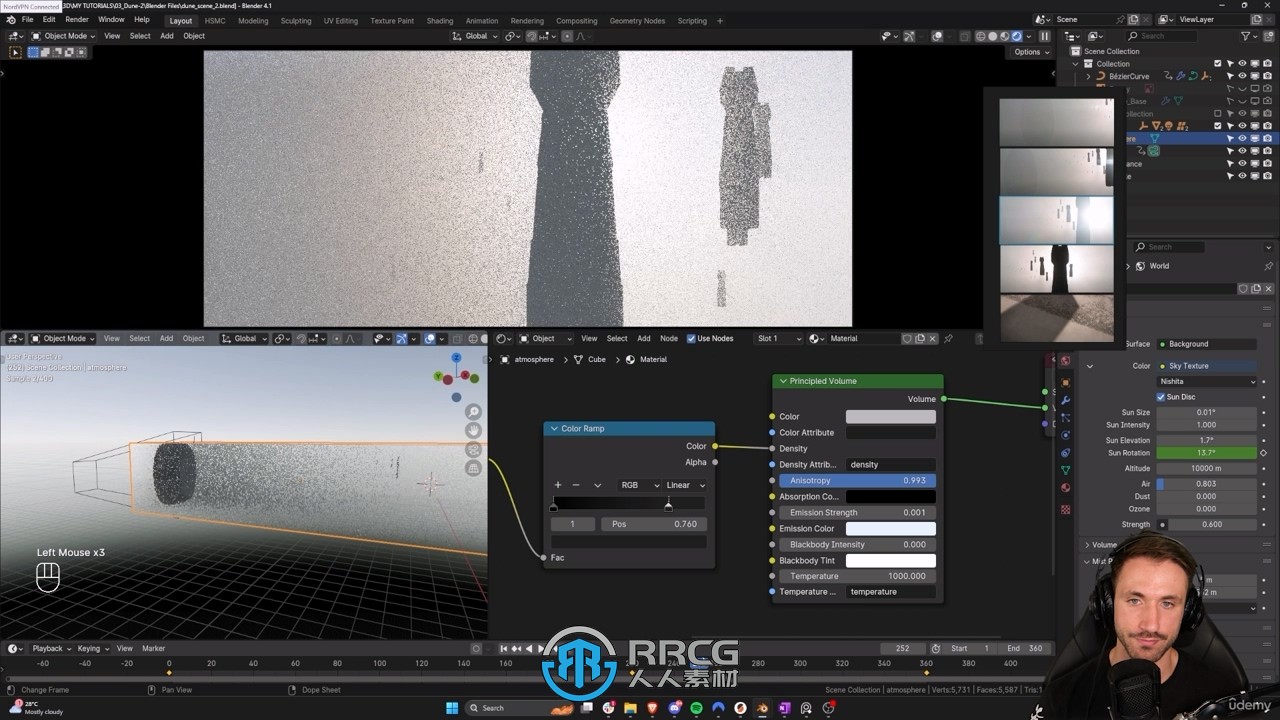Open the Global orientation dropdown in top viewport
Viewport: 1280px width, 720px height.
(x=476, y=36)
